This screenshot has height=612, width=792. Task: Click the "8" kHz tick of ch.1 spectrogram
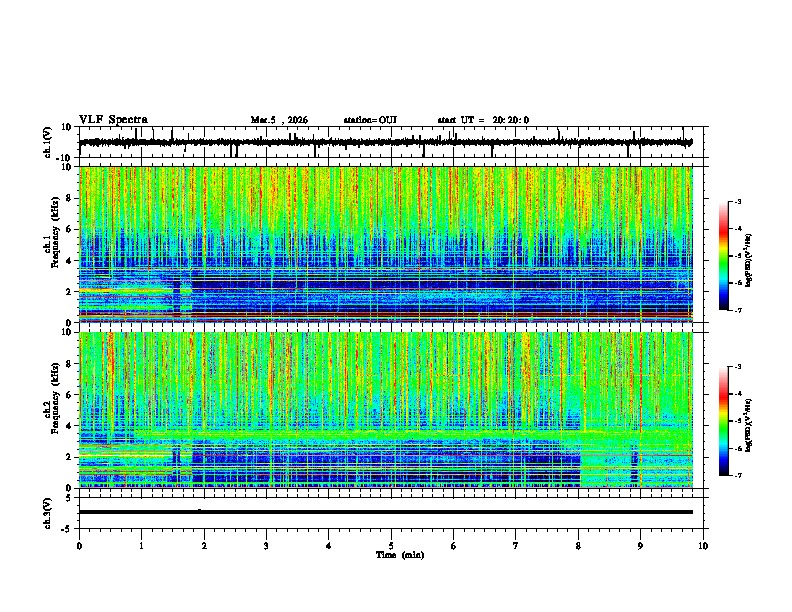69,198
